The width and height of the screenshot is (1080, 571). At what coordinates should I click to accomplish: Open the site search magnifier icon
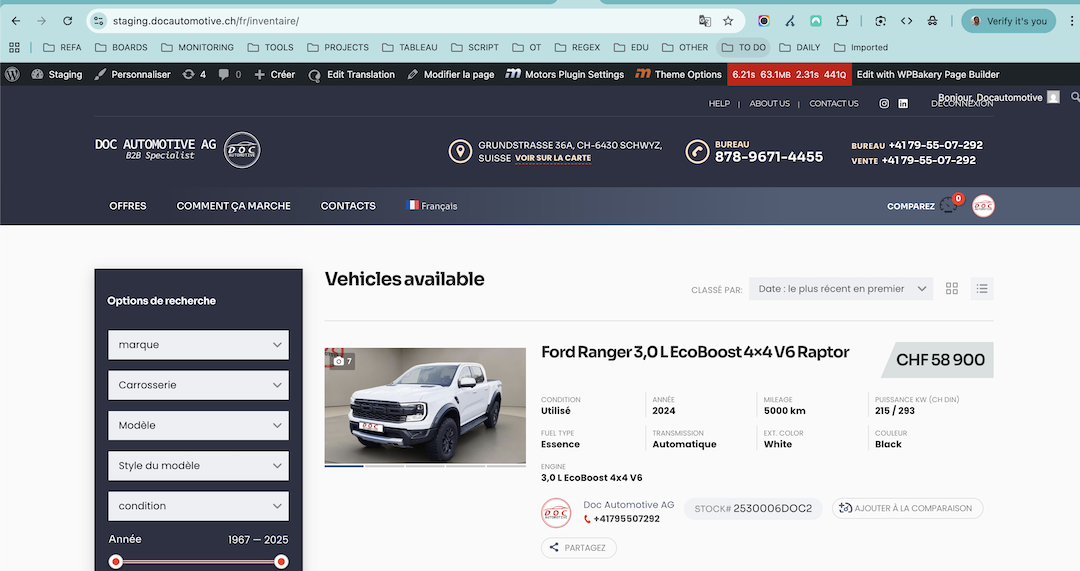1074,98
